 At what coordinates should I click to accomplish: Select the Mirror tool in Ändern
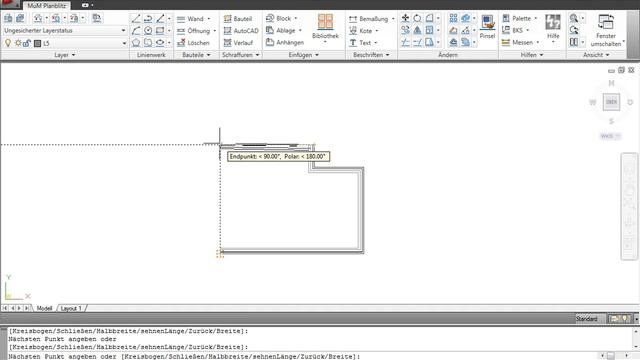pos(417,30)
